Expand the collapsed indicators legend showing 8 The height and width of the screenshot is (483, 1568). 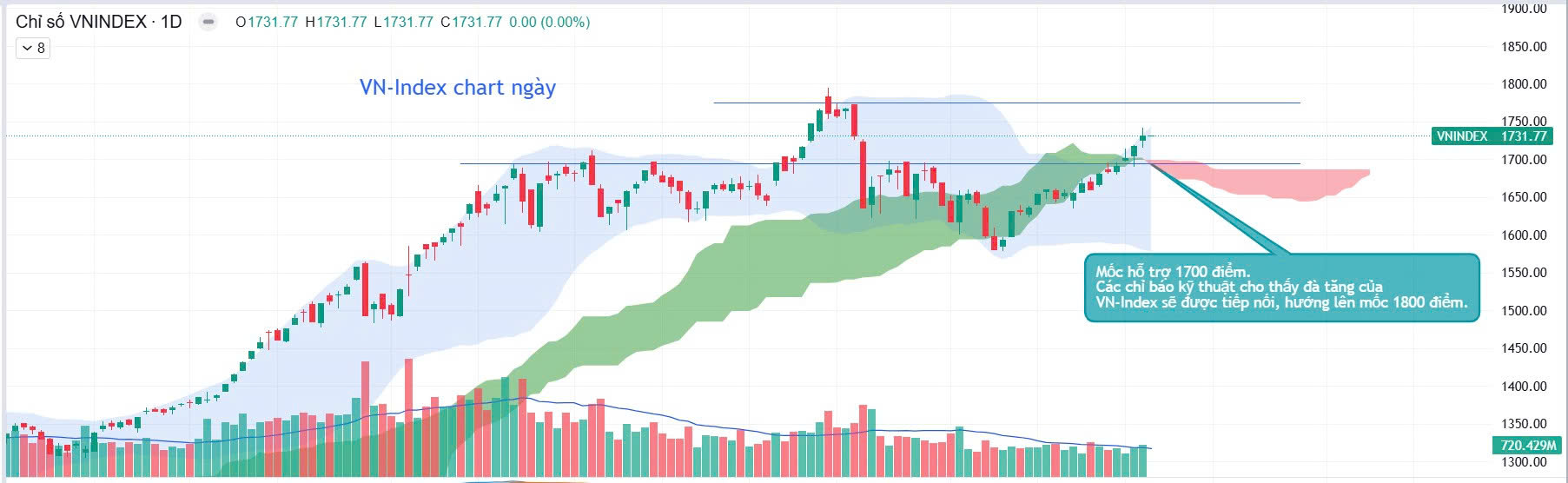(34, 48)
